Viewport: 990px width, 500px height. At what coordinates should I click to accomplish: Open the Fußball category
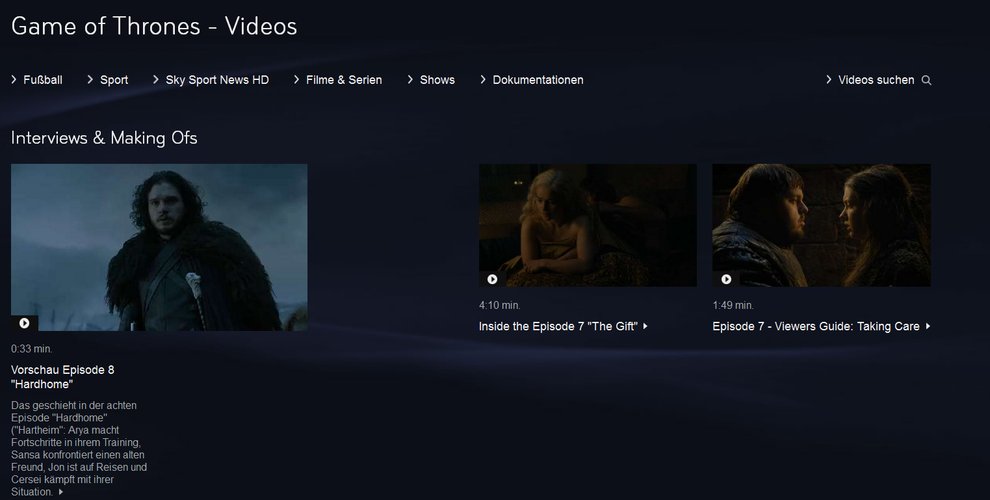[42, 80]
